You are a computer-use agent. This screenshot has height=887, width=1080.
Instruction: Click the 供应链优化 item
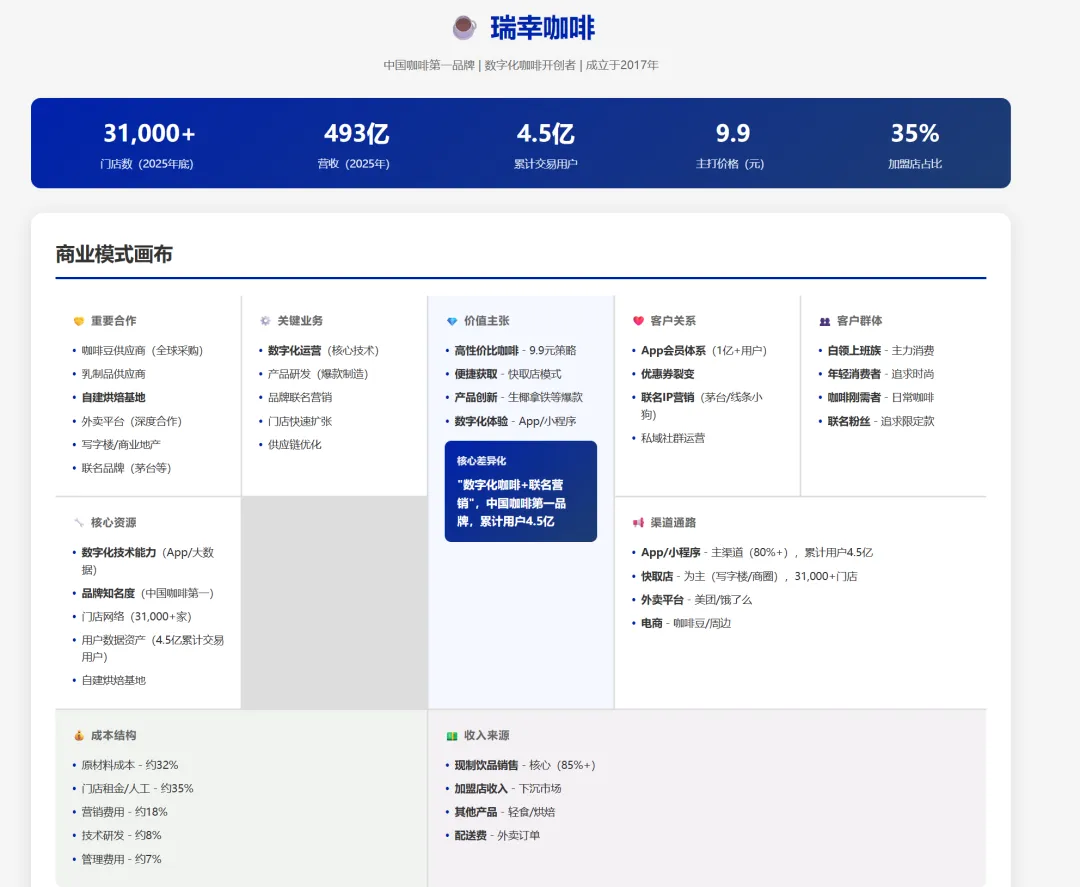click(x=295, y=445)
